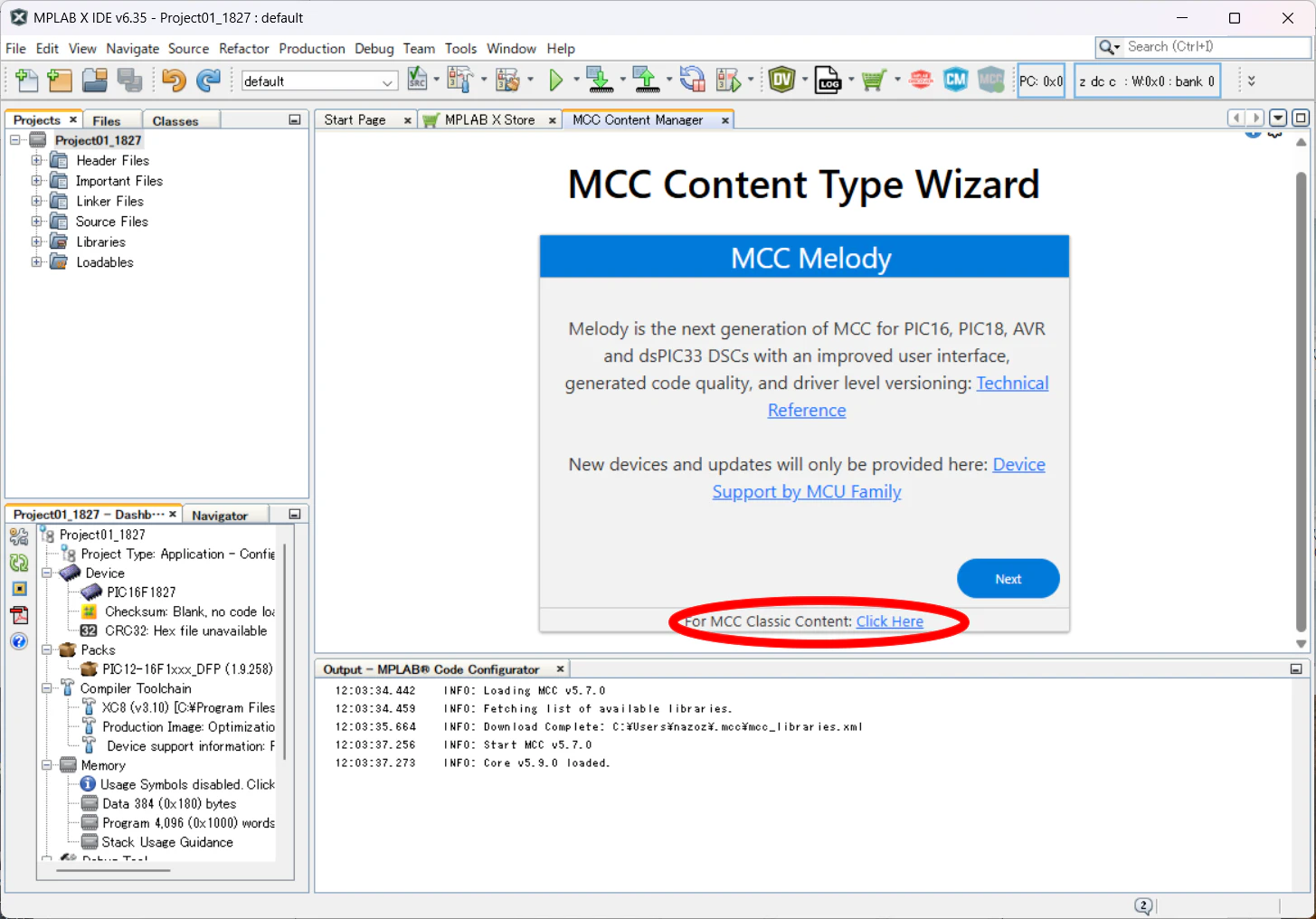The width and height of the screenshot is (1316, 919).
Task: Minimize the Projects panel
Action: click(295, 119)
